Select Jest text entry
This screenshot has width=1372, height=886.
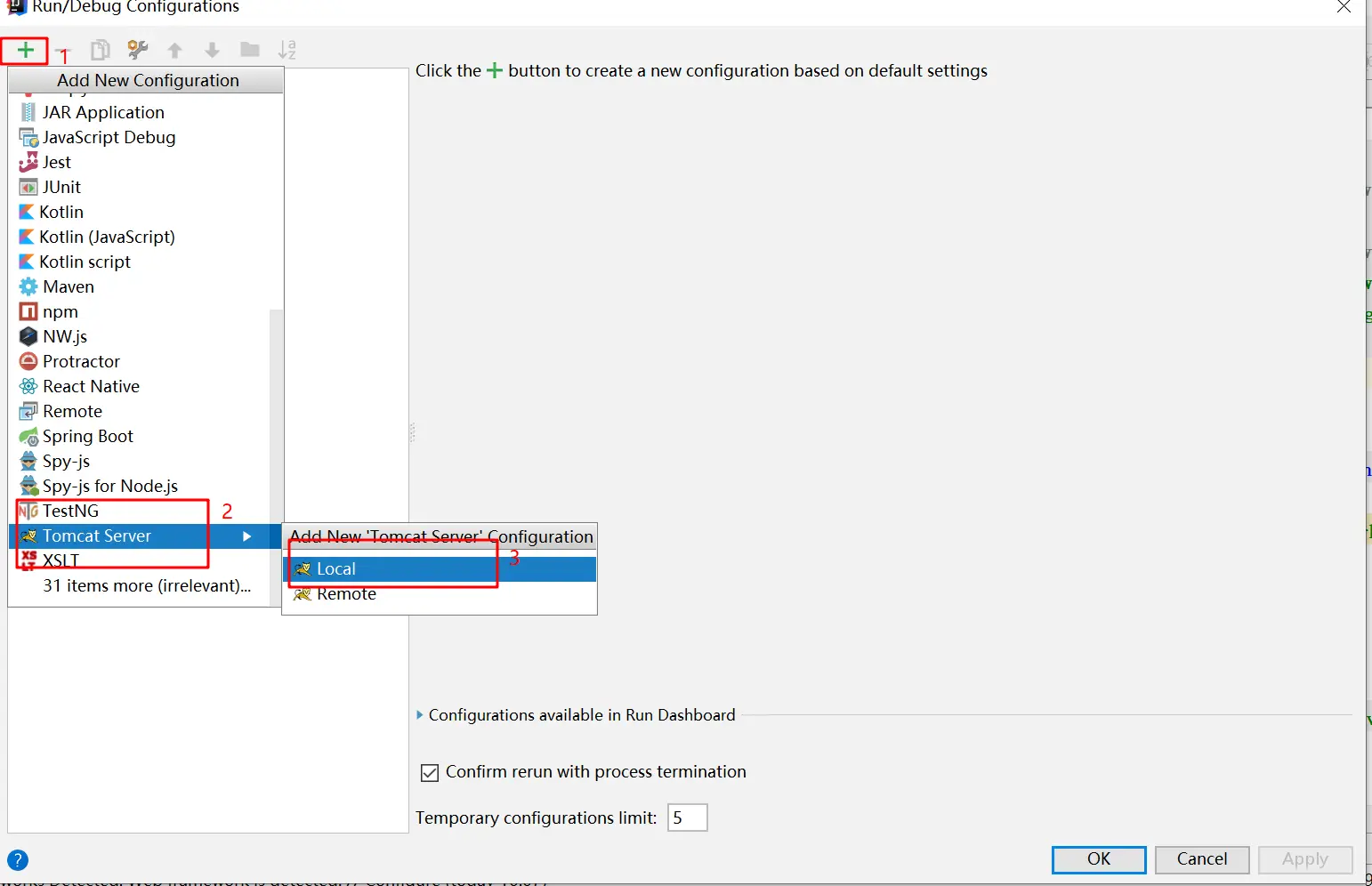[x=57, y=162]
